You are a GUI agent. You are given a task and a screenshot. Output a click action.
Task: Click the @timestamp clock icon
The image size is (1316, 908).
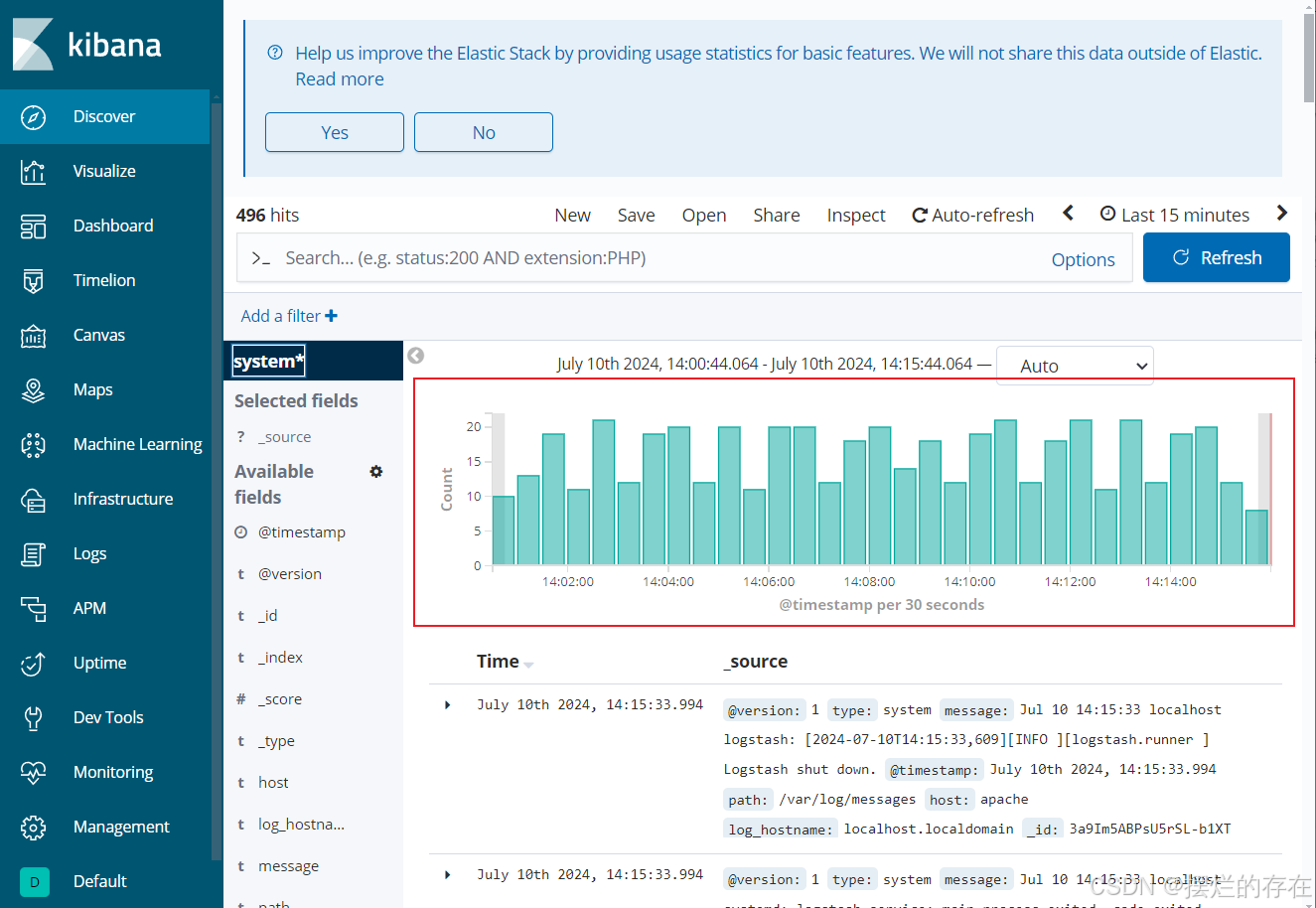click(240, 532)
